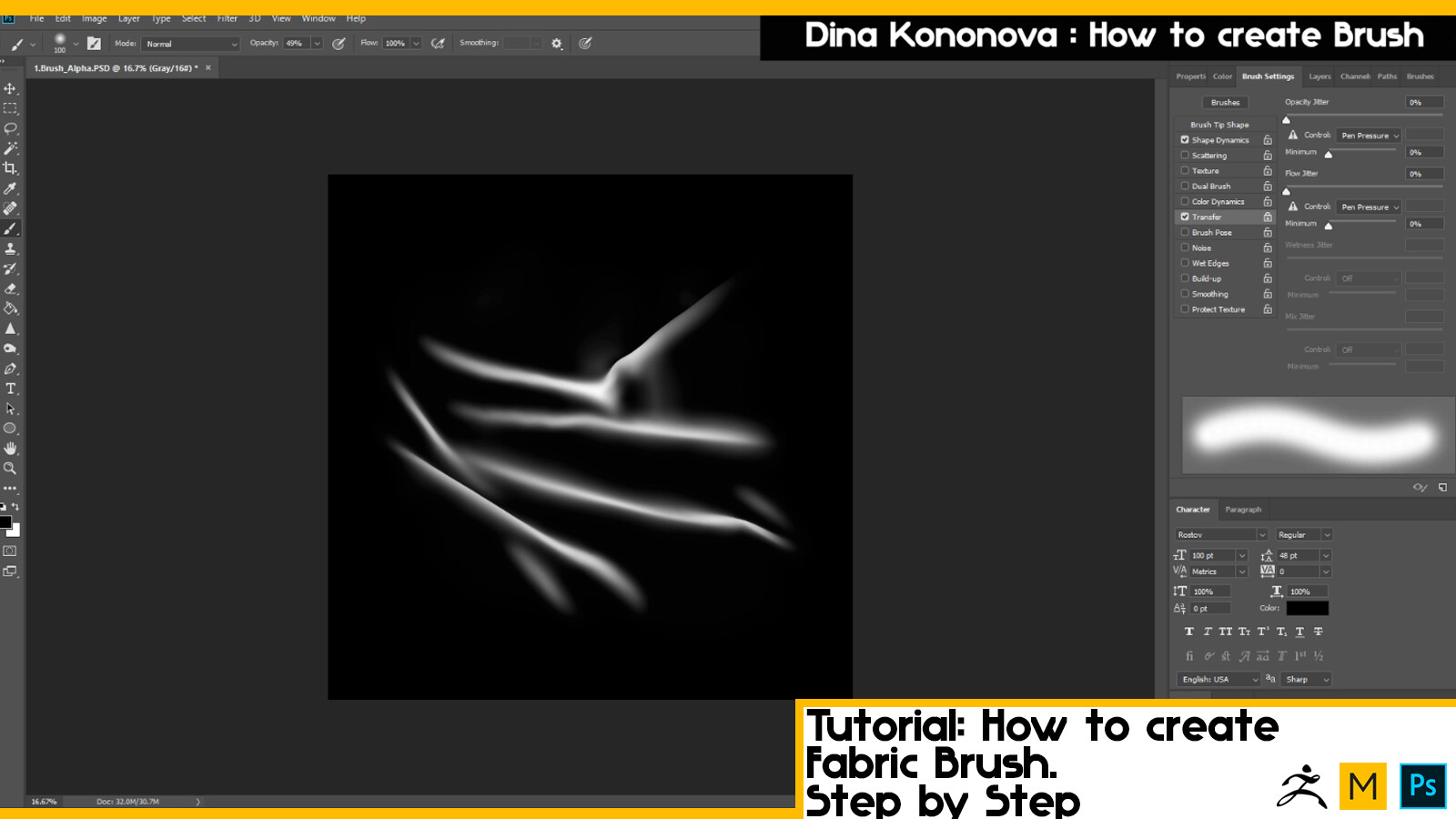
Task: Disable the Shape Dynamics option
Action: [1186, 139]
